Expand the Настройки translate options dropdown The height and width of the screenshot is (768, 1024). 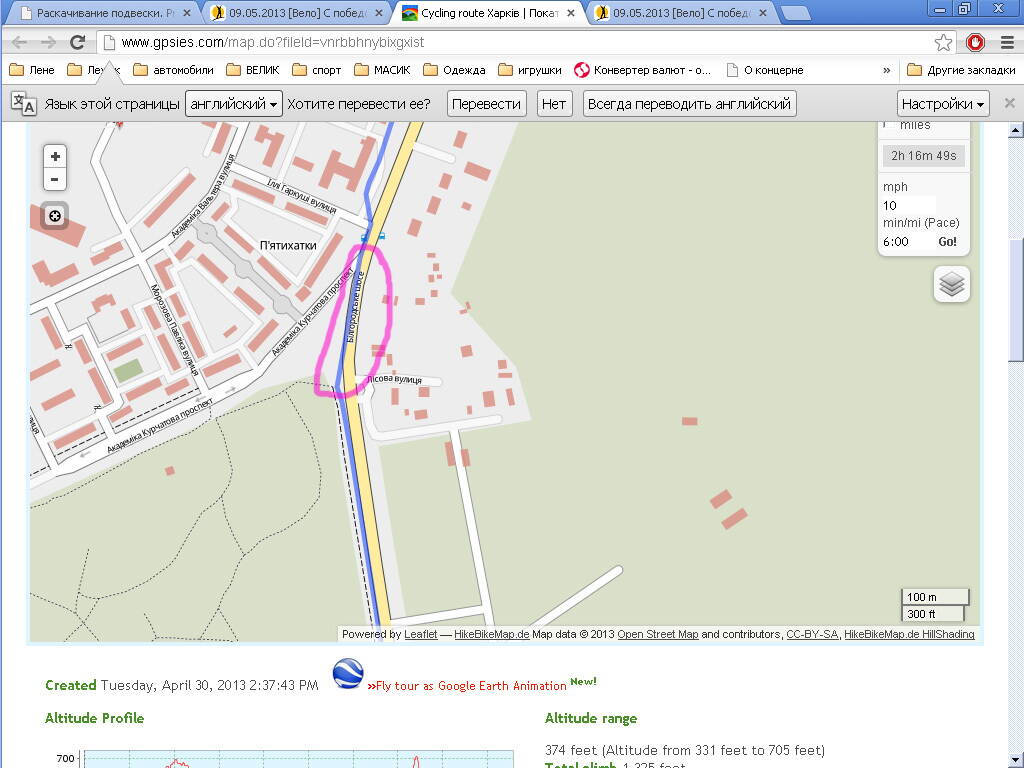point(943,104)
